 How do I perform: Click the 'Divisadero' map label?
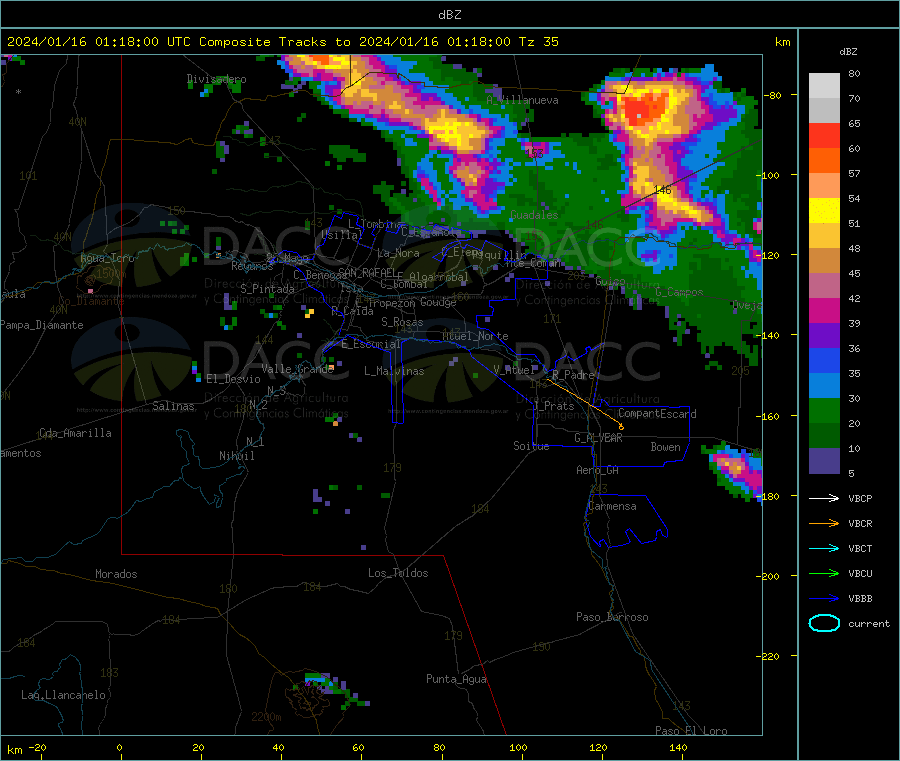coord(216,79)
